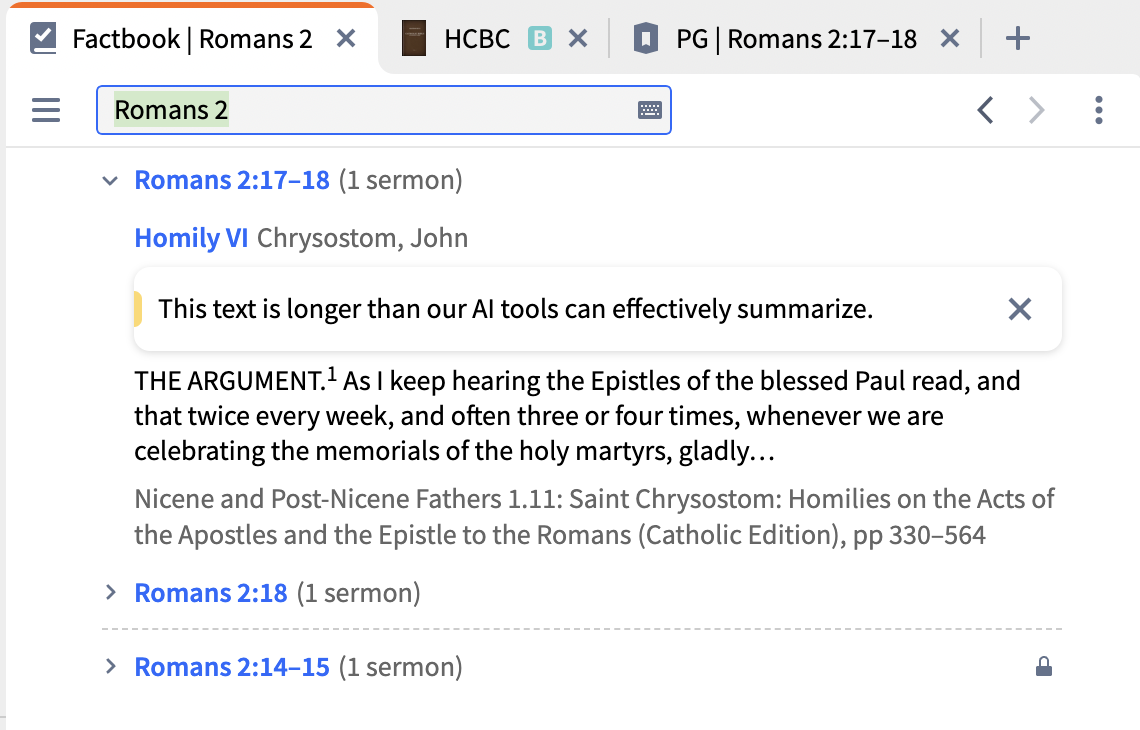The image size is (1140, 730).
Task: Dismiss the AI summary warning message
Action: pos(1019,309)
